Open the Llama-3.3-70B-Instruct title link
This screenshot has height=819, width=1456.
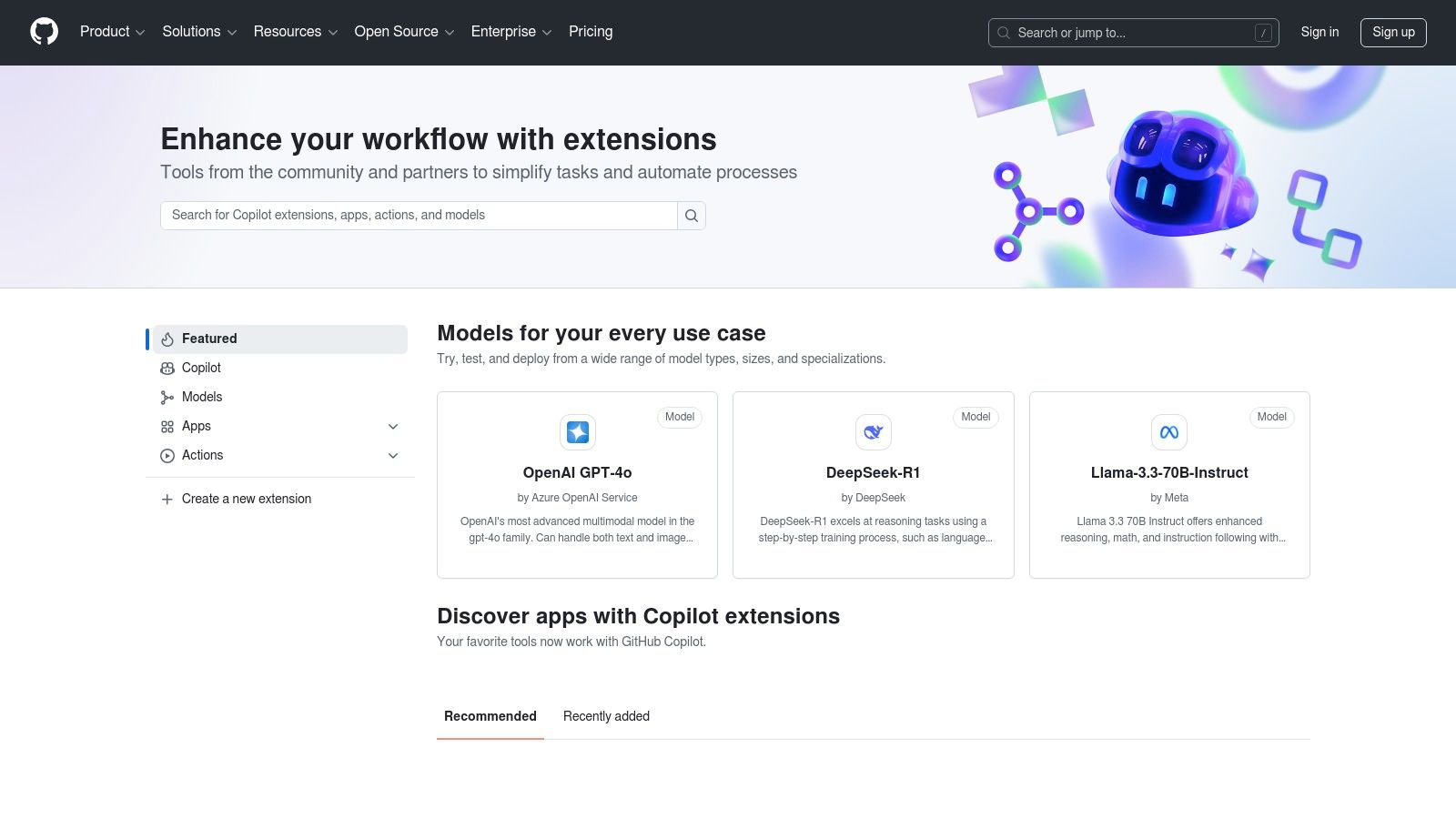click(1169, 472)
